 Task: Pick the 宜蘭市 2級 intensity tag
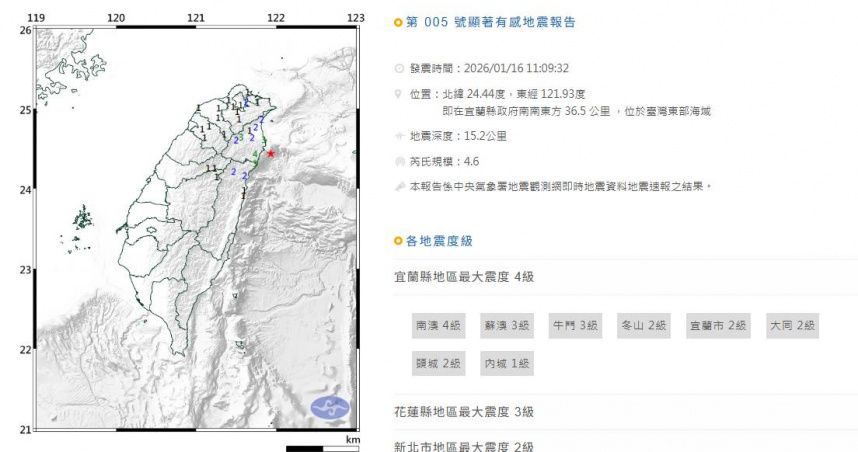(x=718, y=325)
